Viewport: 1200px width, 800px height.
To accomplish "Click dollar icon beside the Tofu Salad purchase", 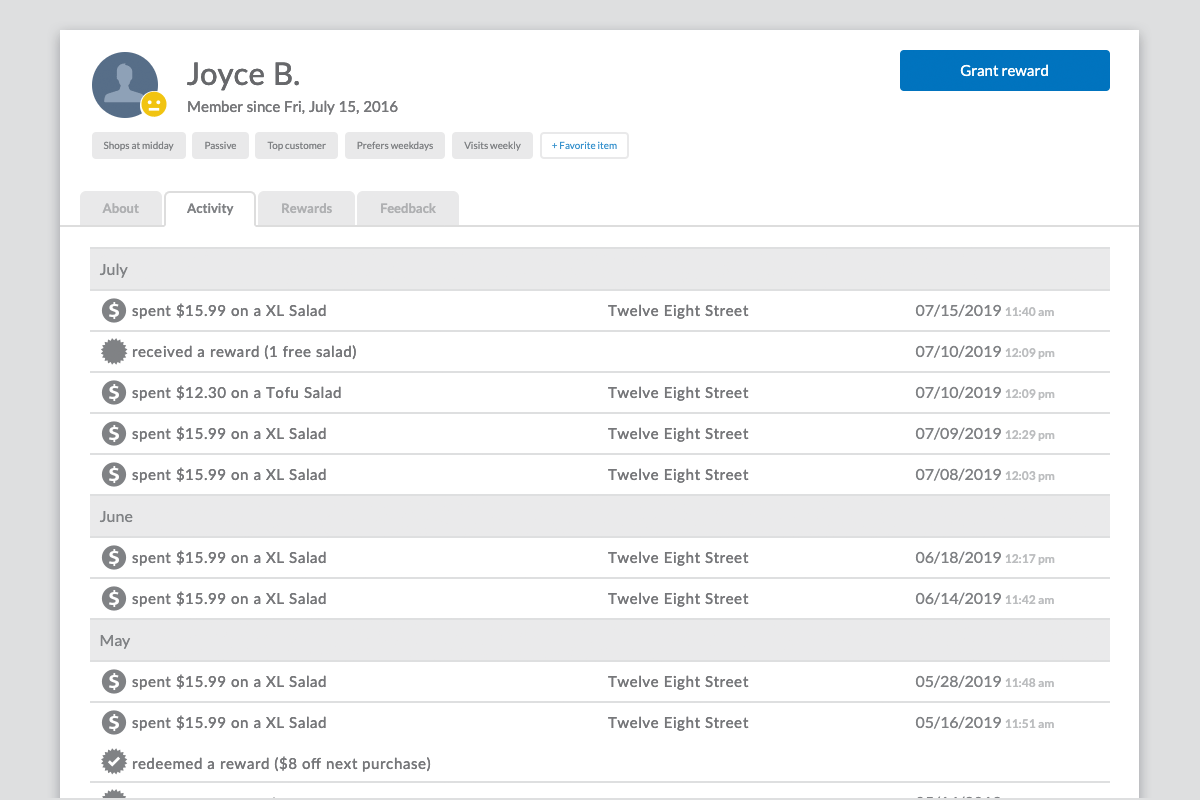I will coord(114,393).
